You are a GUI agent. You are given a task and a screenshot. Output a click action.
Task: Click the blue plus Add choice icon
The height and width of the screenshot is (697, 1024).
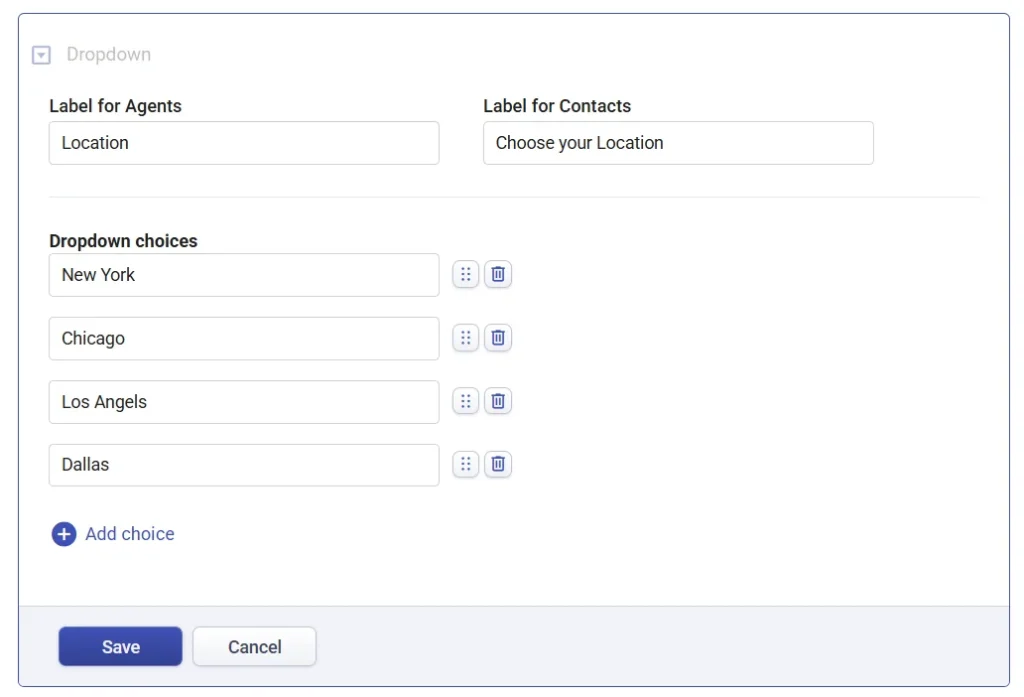(64, 534)
